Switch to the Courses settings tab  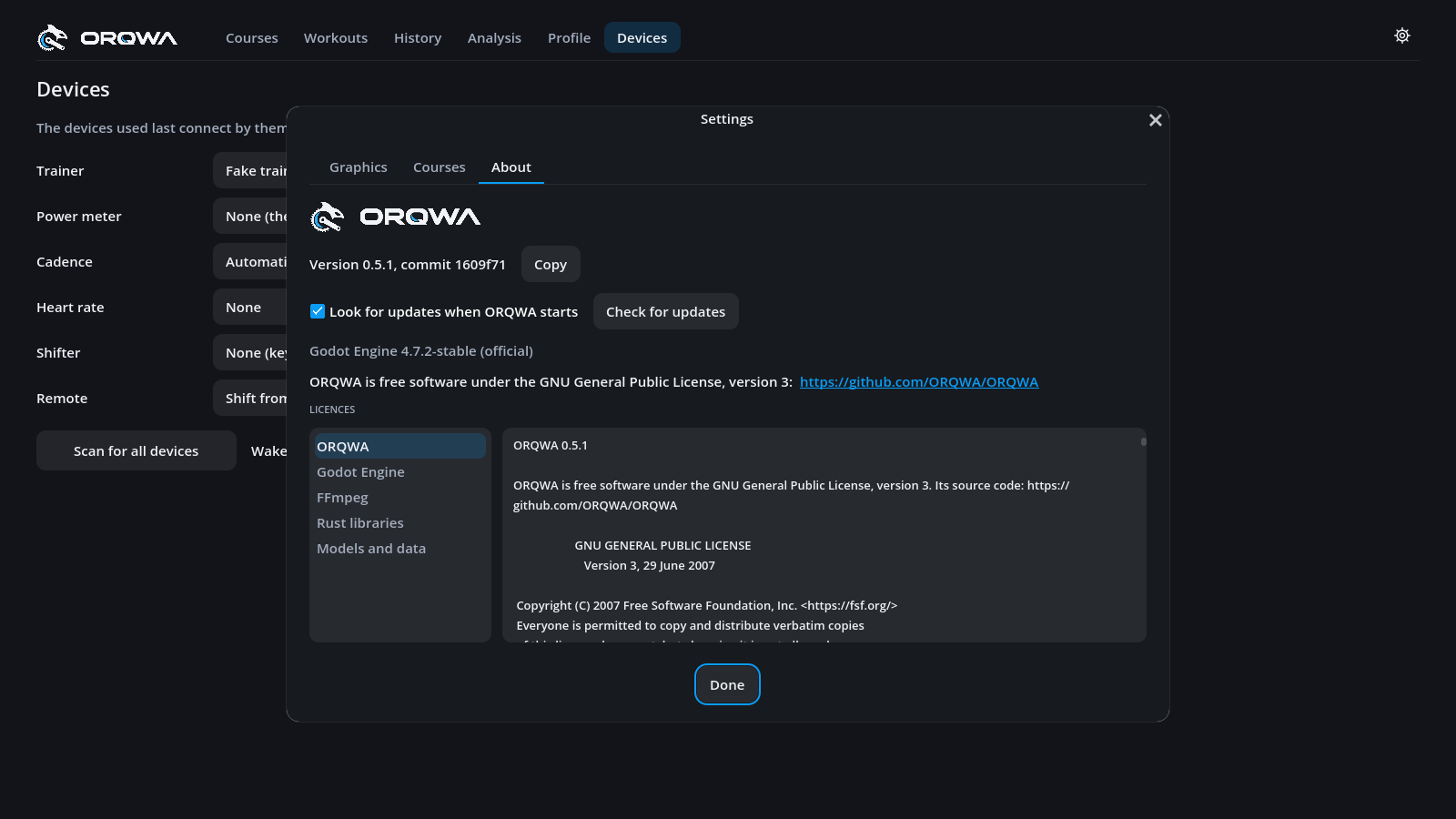pos(440,167)
